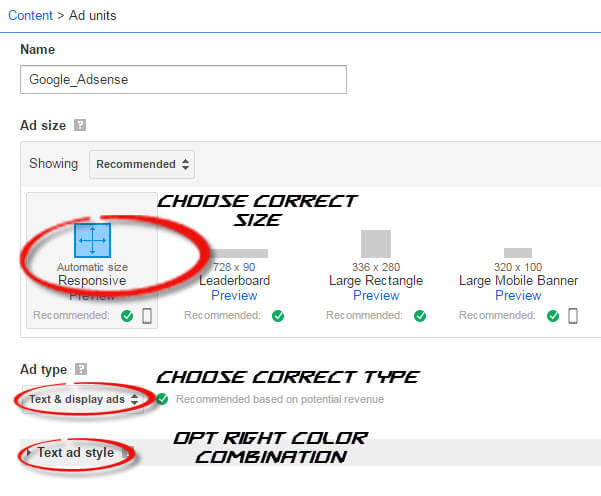
Task: Click the mobile phone icon under Large Mobile Banner
Action: 573,316
